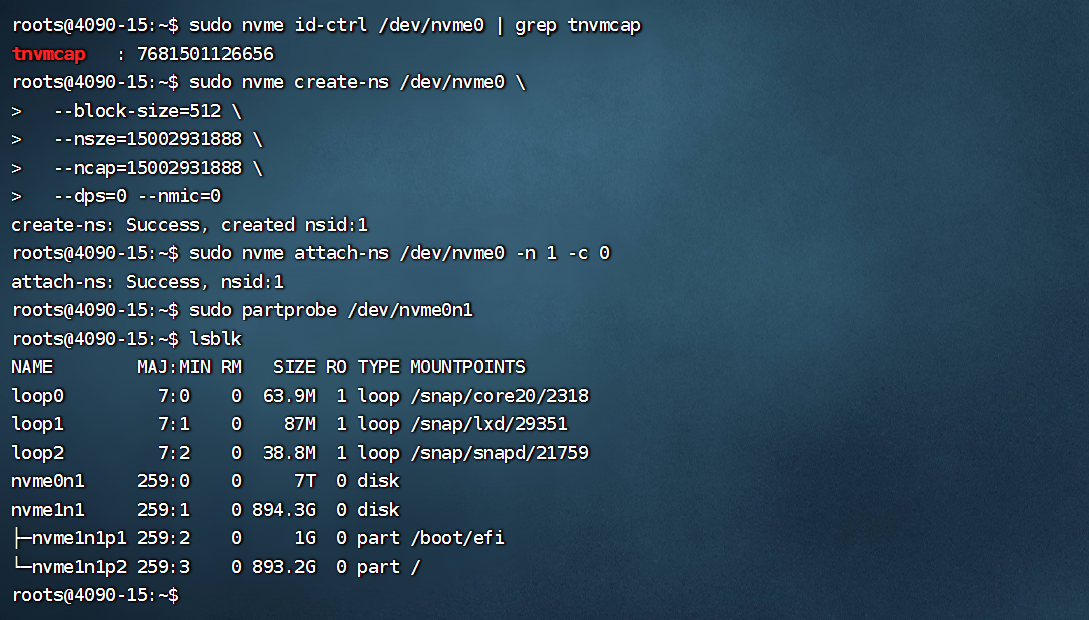
Task: Click the 'sudo partprobe /dev/nvme0n1' command
Action: [331, 310]
